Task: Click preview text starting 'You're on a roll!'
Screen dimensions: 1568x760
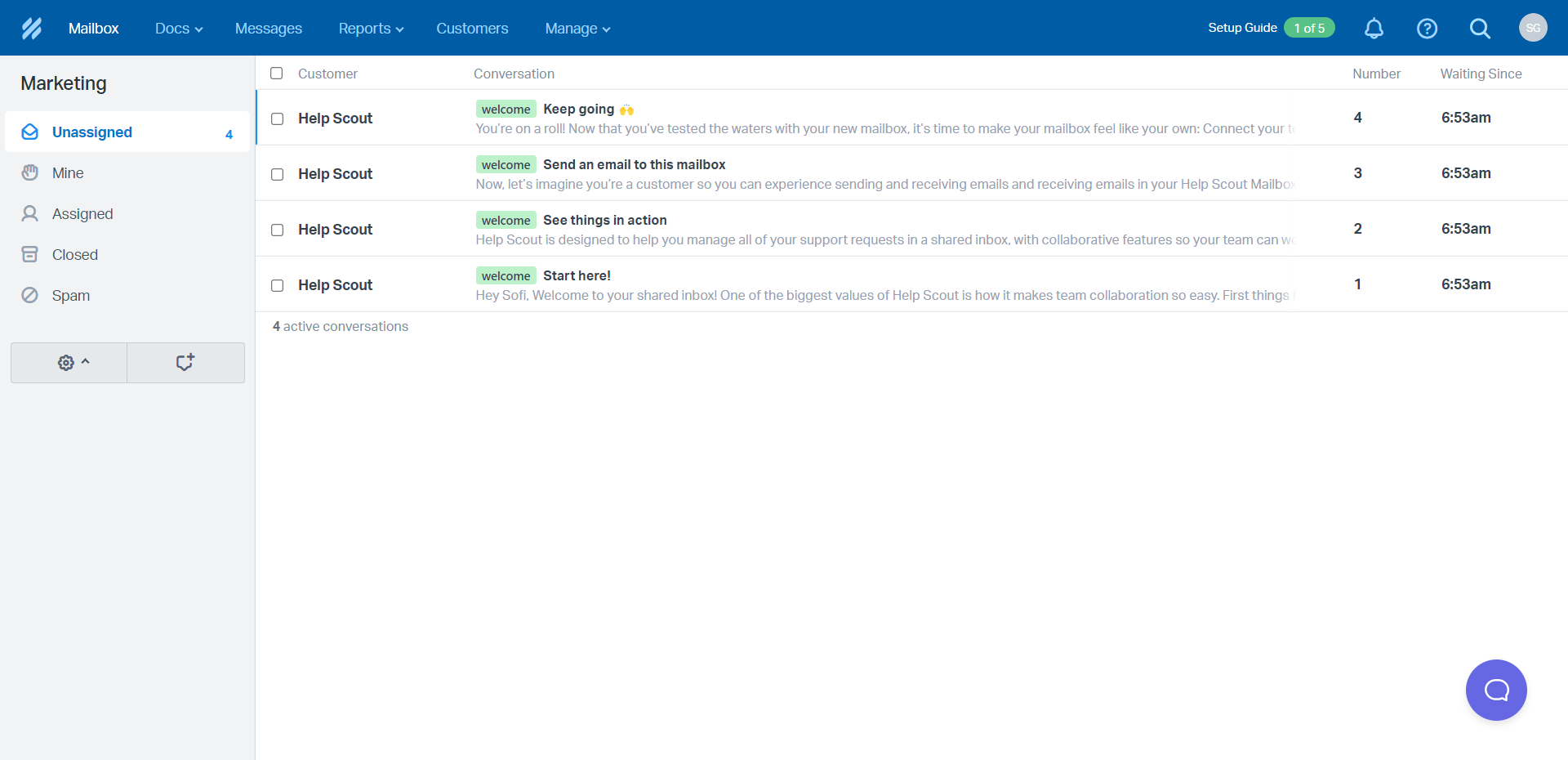Action: (885, 128)
